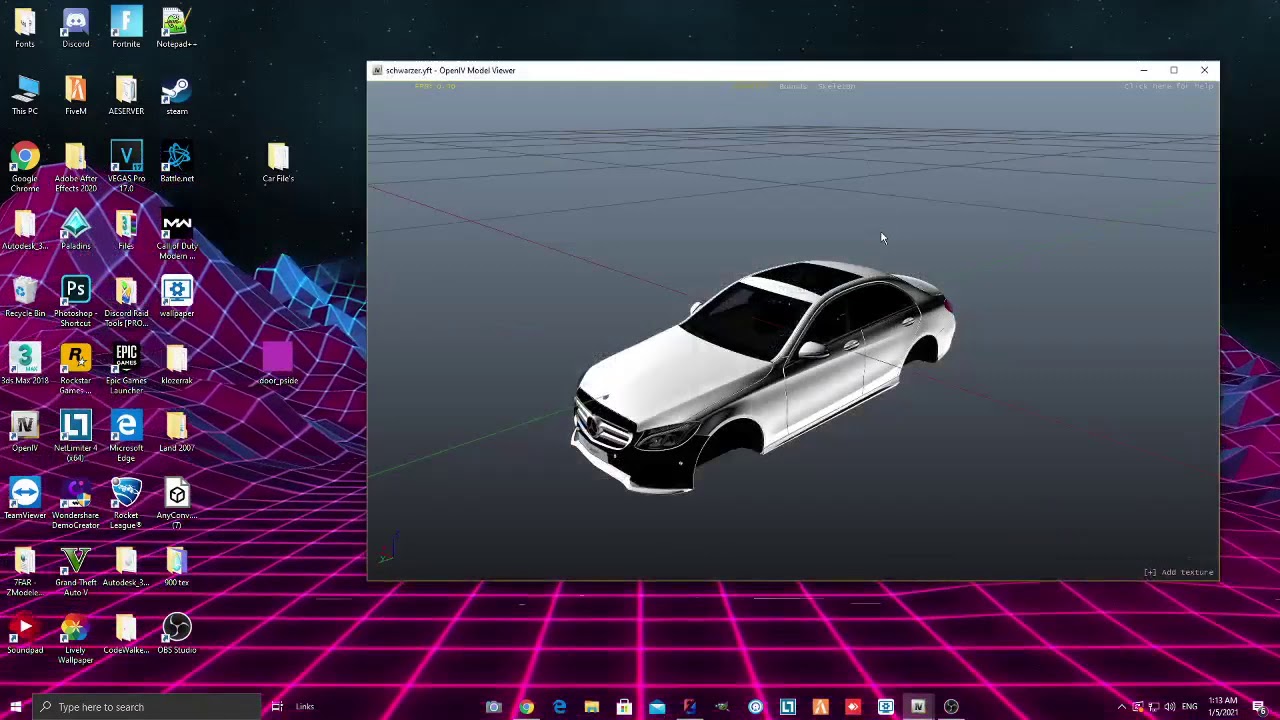Viewport: 1280px width, 720px height.
Task: Click the ENG language indicator
Action: tap(1189, 707)
